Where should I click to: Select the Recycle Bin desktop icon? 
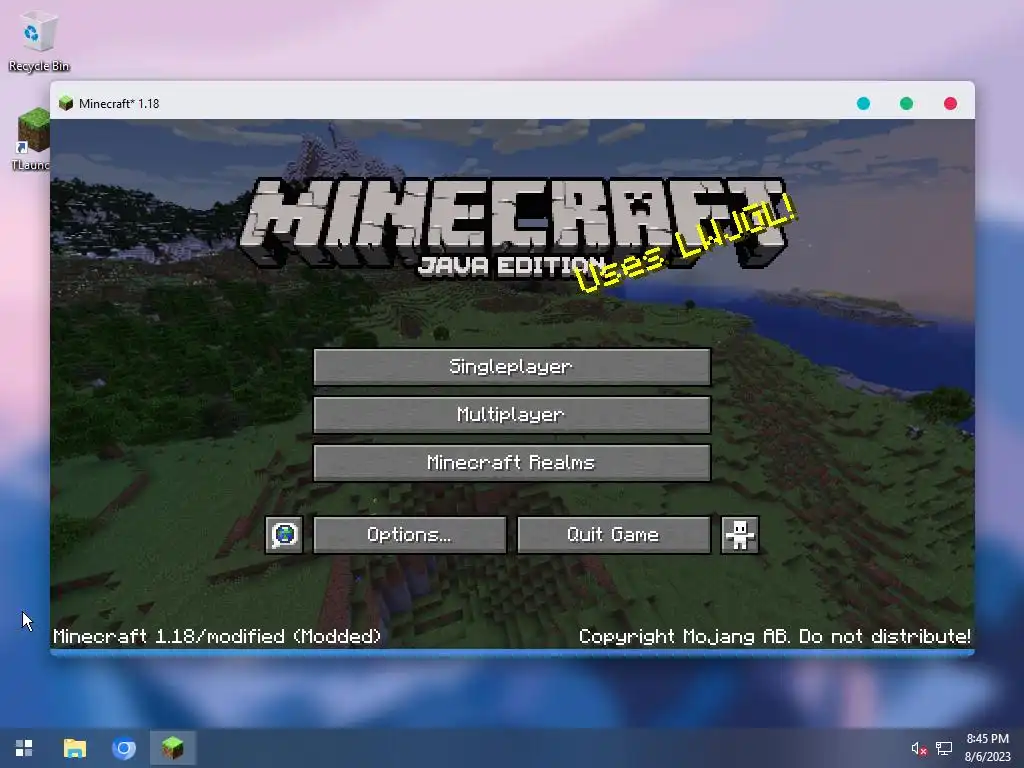click(x=39, y=41)
